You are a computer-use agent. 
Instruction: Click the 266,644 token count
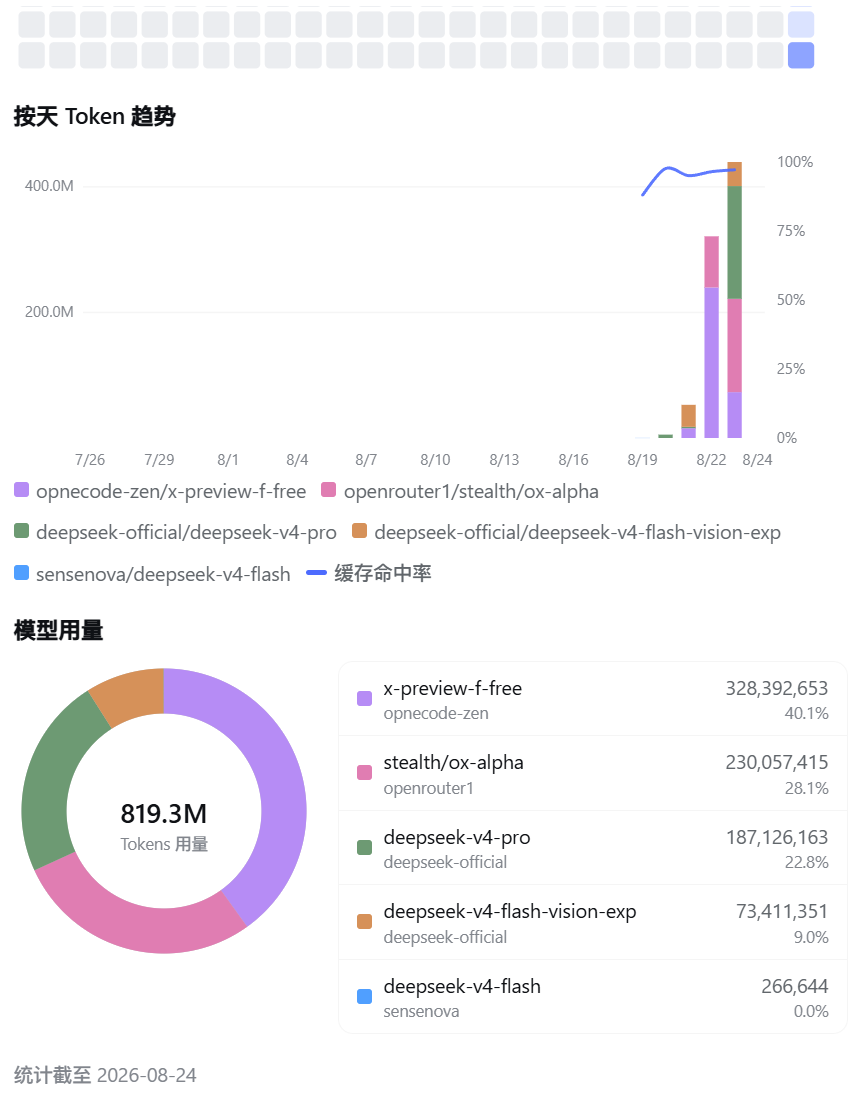pyautogui.click(x=795, y=986)
